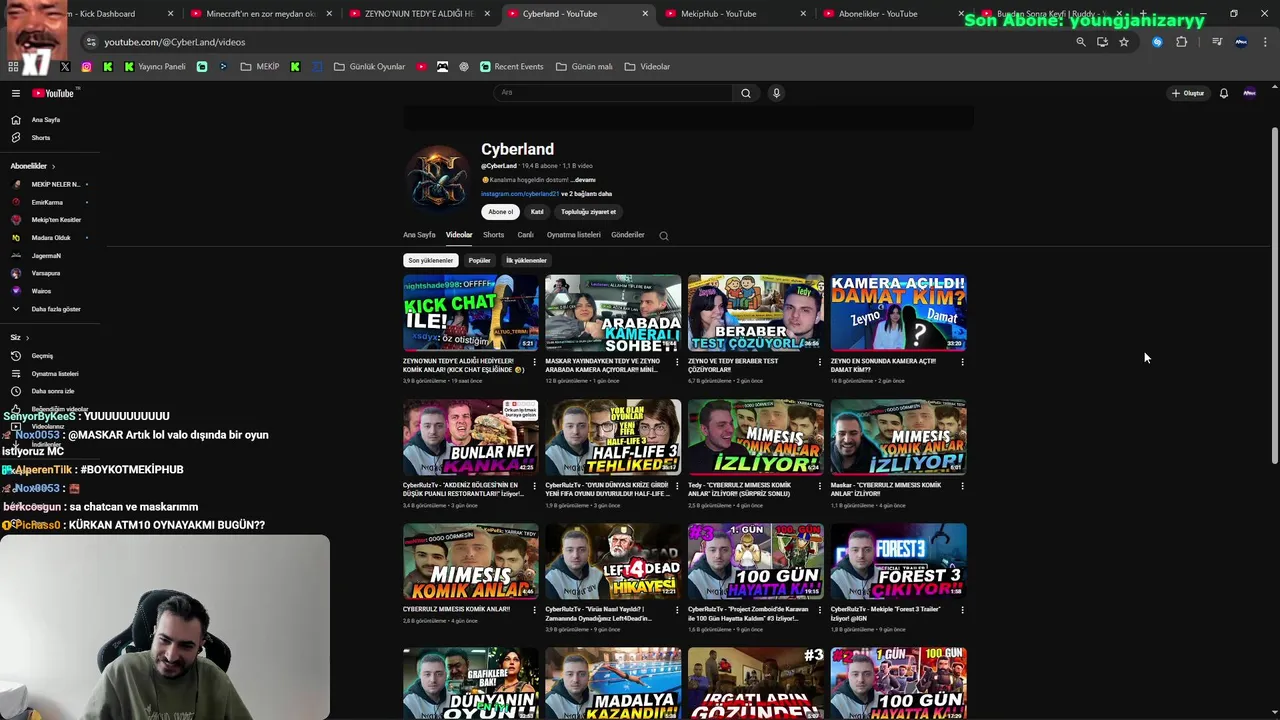The height and width of the screenshot is (720, 1280).
Task: Search within channel using magnifier icon
Action: [x=663, y=236]
